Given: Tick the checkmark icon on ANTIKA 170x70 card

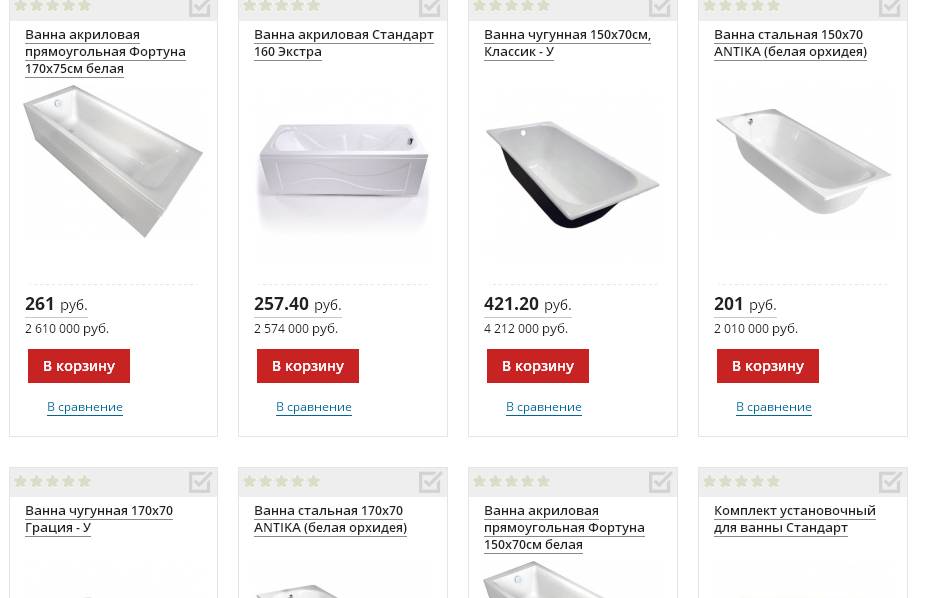Looking at the screenshot, I should [430, 482].
